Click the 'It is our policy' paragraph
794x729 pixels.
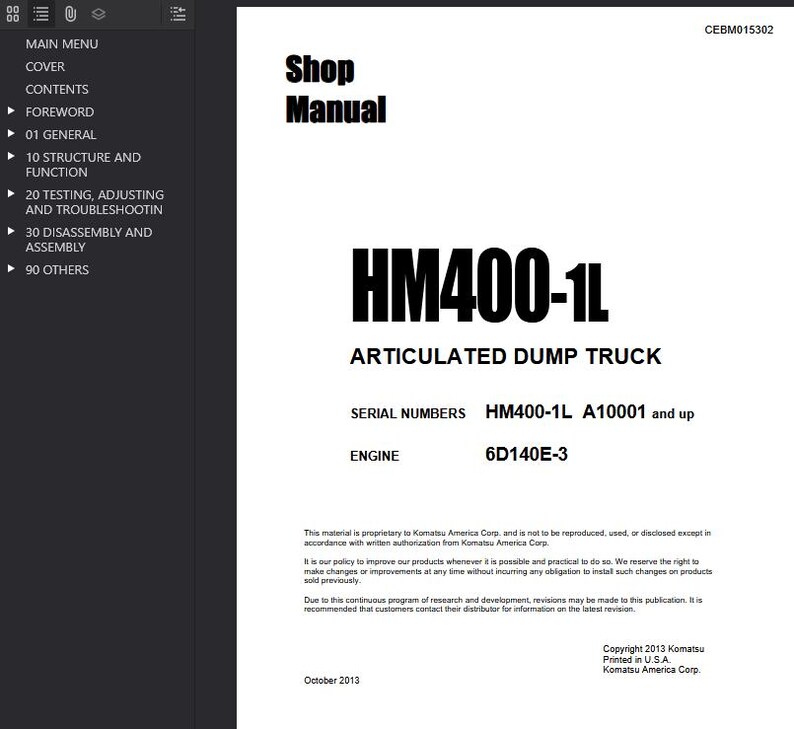click(x=508, y=571)
